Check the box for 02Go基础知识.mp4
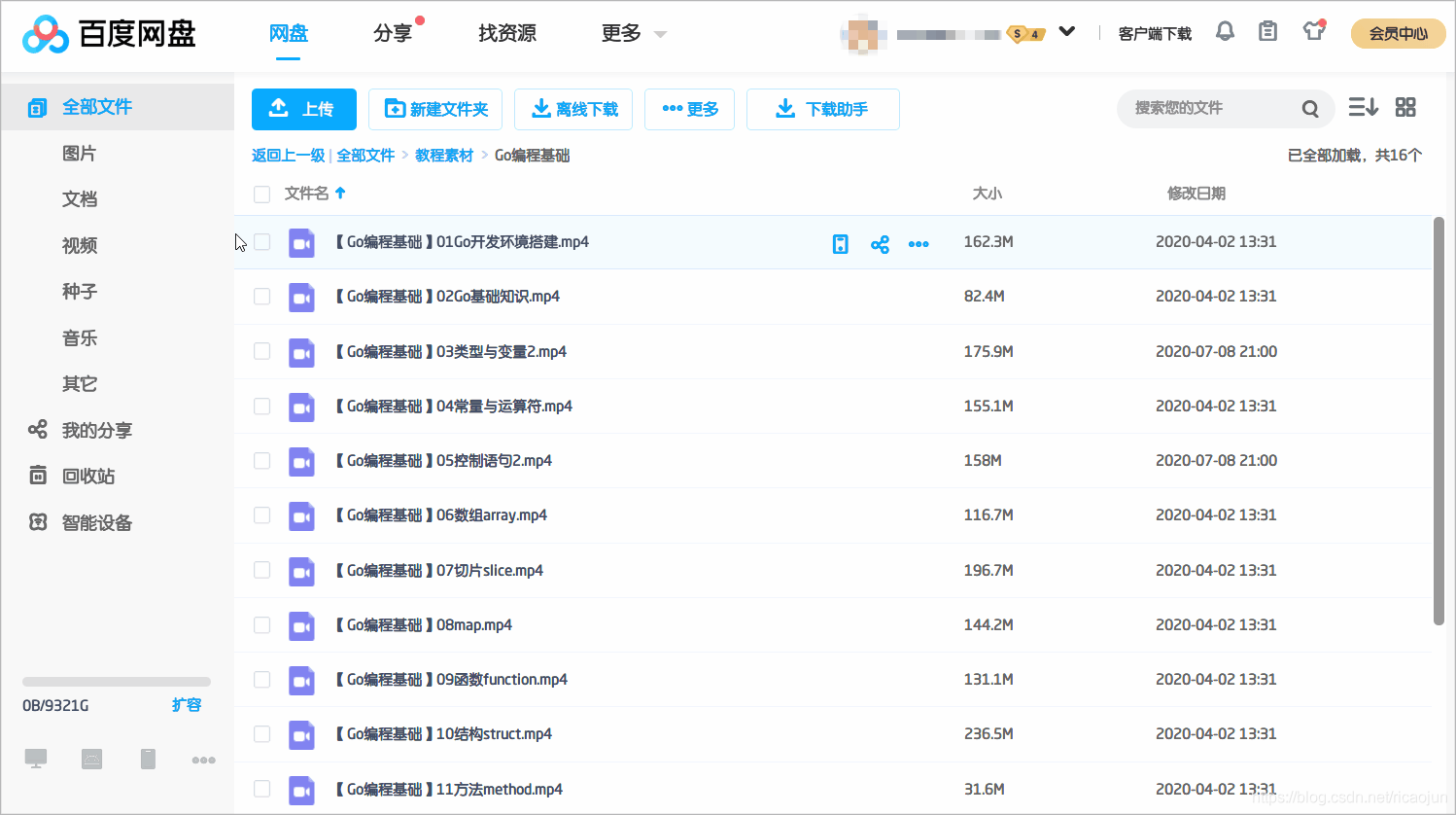 coord(261,297)
